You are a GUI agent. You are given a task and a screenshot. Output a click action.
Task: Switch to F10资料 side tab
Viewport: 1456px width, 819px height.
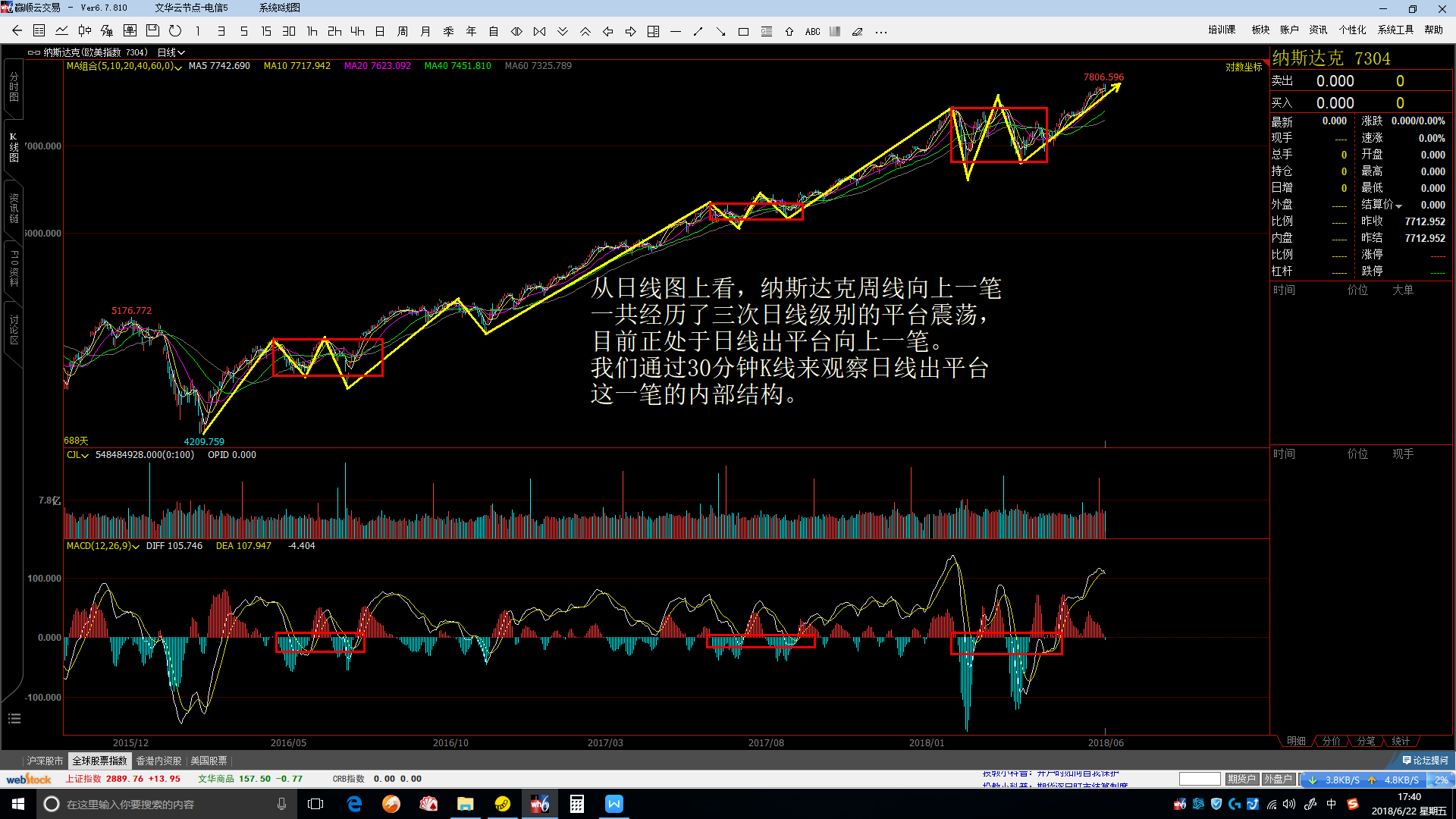pyautogui.click(x=14, y=268)
